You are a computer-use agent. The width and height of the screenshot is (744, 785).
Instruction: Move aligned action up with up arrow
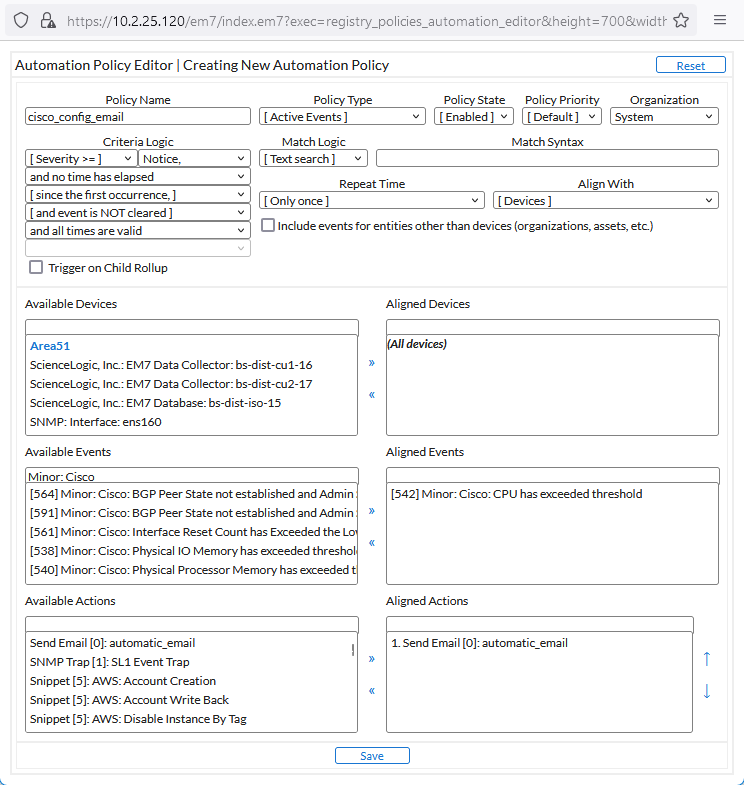click(x=707, y=658)
